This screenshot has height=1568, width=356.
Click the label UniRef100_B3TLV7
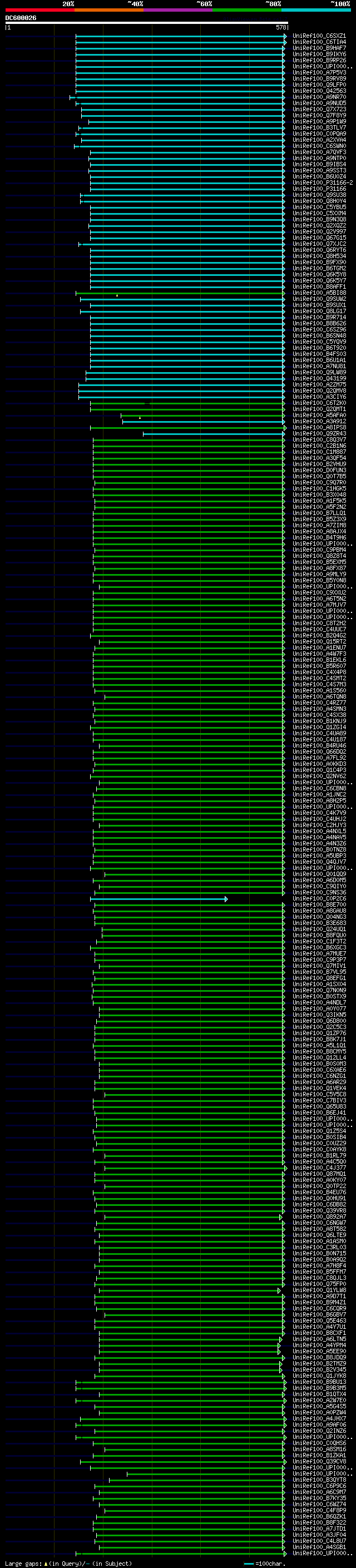pos(319,128)
